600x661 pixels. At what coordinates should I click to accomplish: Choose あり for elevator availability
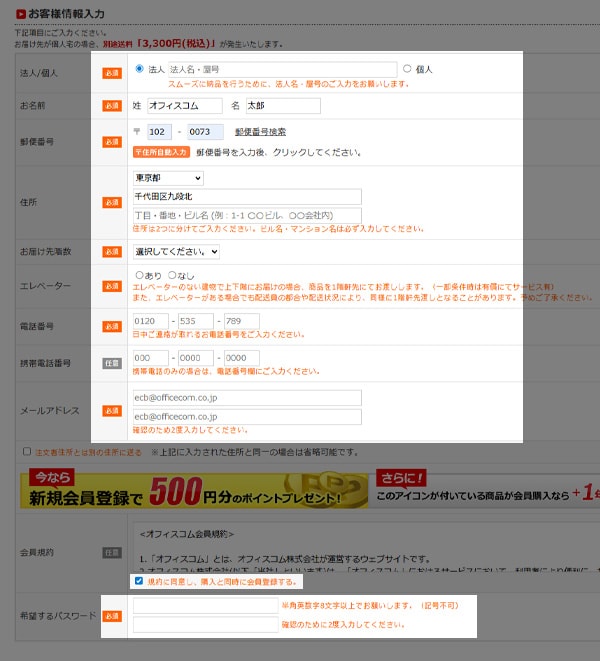(139, 275)
